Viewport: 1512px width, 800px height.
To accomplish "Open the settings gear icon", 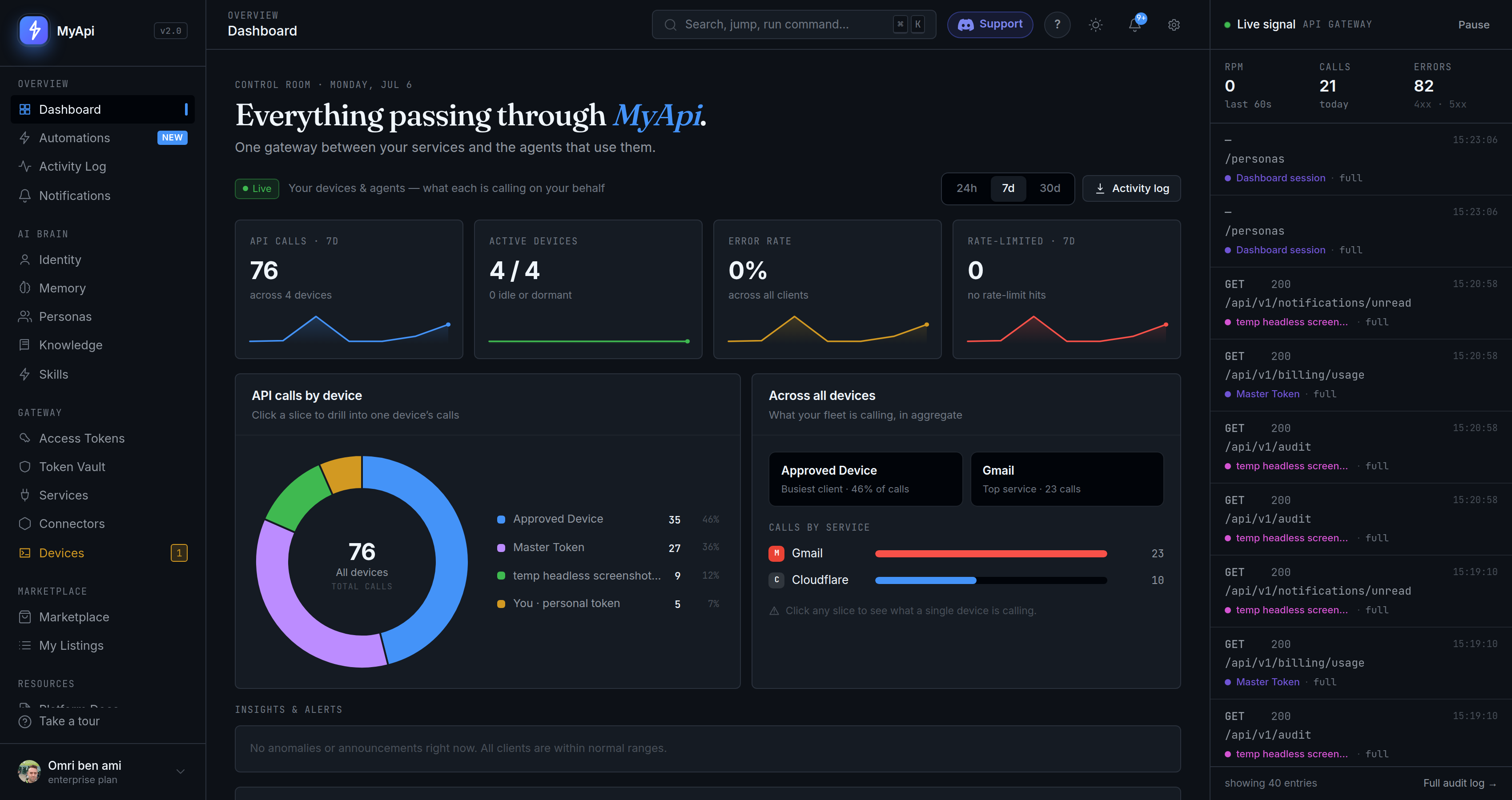I will click(x=1173, y=24).
